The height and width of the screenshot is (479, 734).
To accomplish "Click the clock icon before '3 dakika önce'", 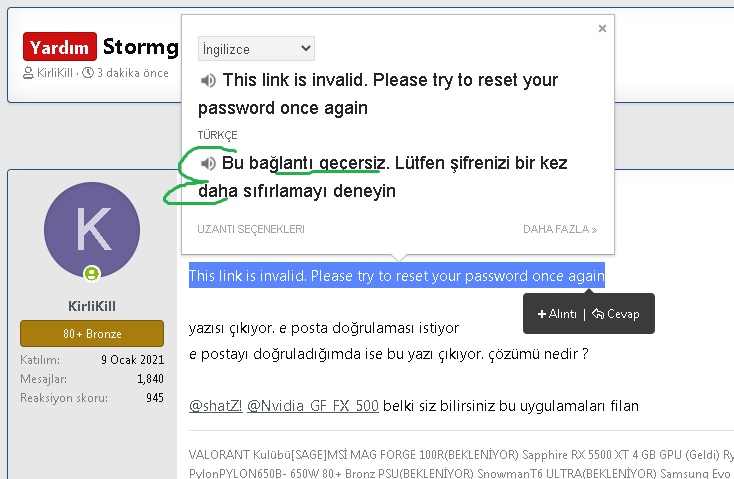I will (x=88, y=73).
